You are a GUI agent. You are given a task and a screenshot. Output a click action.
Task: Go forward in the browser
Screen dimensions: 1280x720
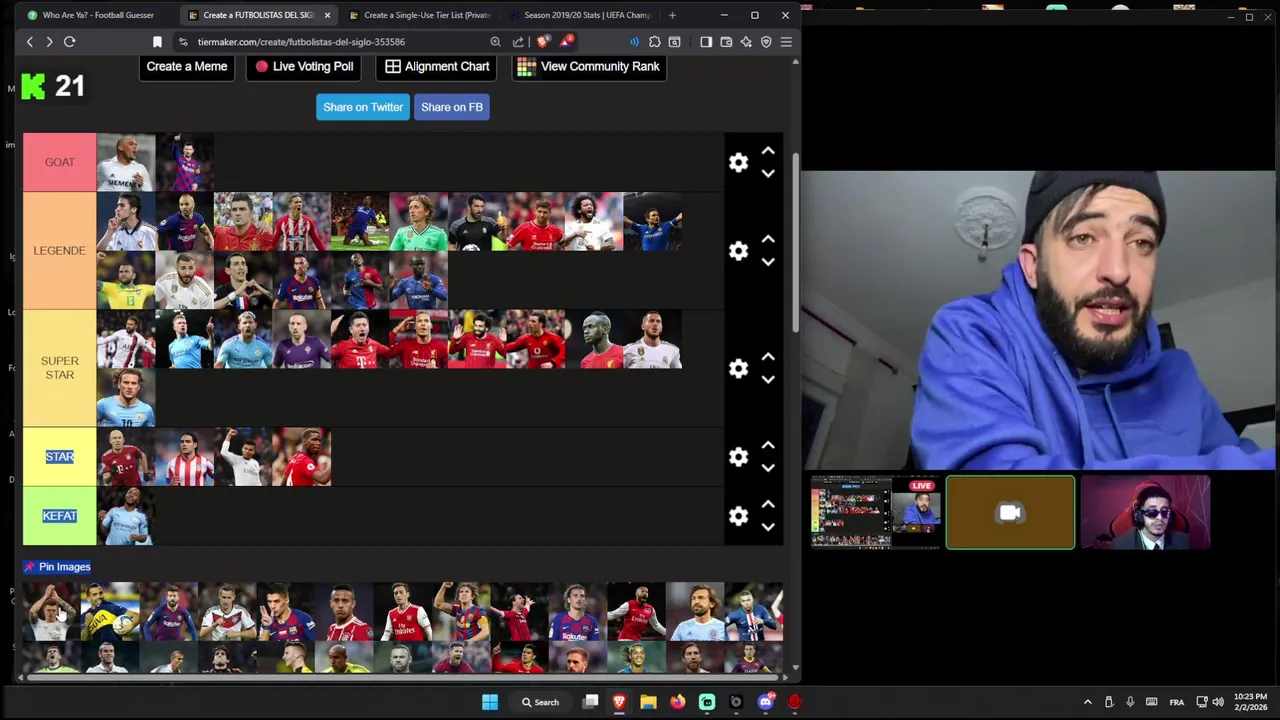pyautogui.click(x=49, y=42)
